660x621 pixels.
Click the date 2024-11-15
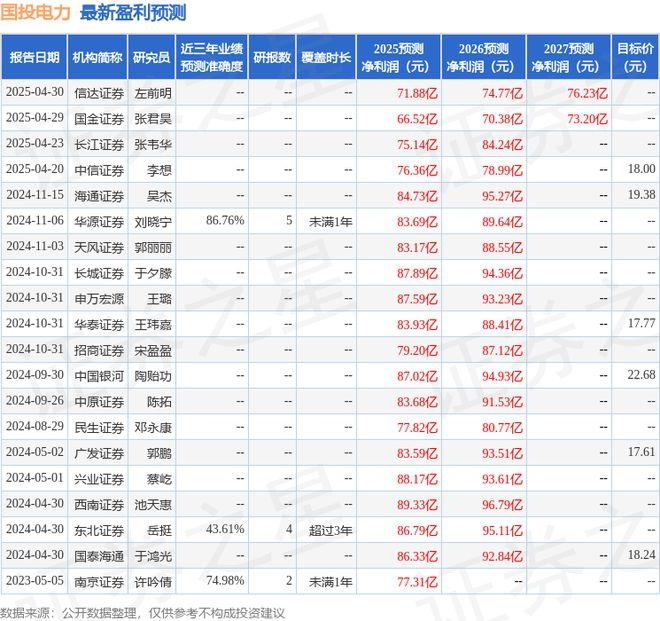click(x=35, y=195)
